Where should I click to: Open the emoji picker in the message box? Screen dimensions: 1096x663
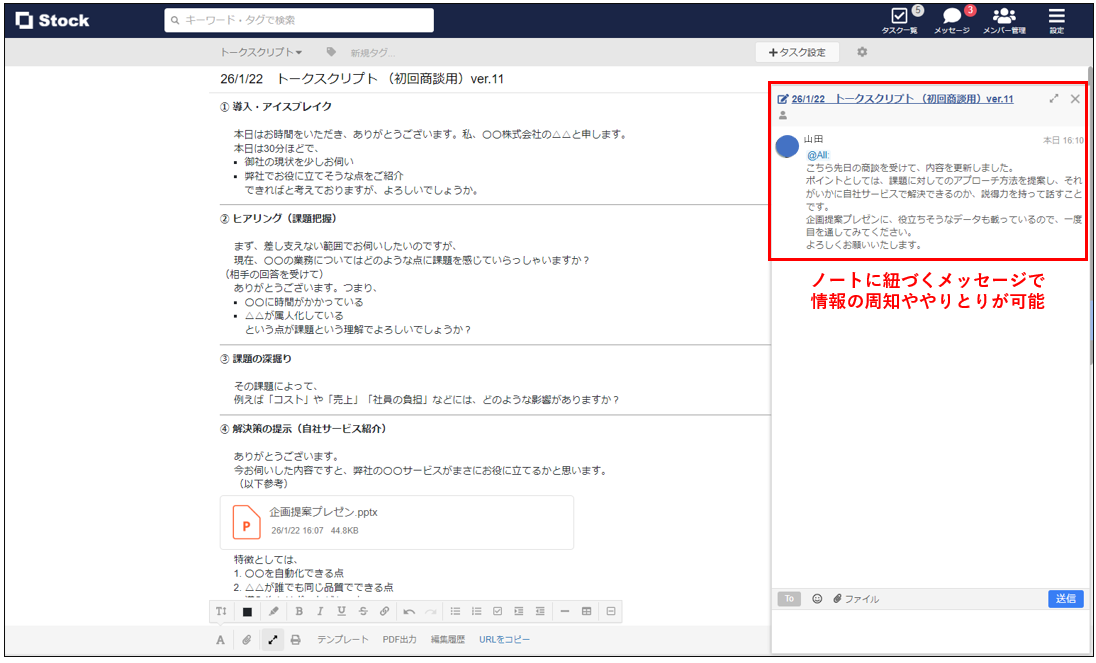816,598
